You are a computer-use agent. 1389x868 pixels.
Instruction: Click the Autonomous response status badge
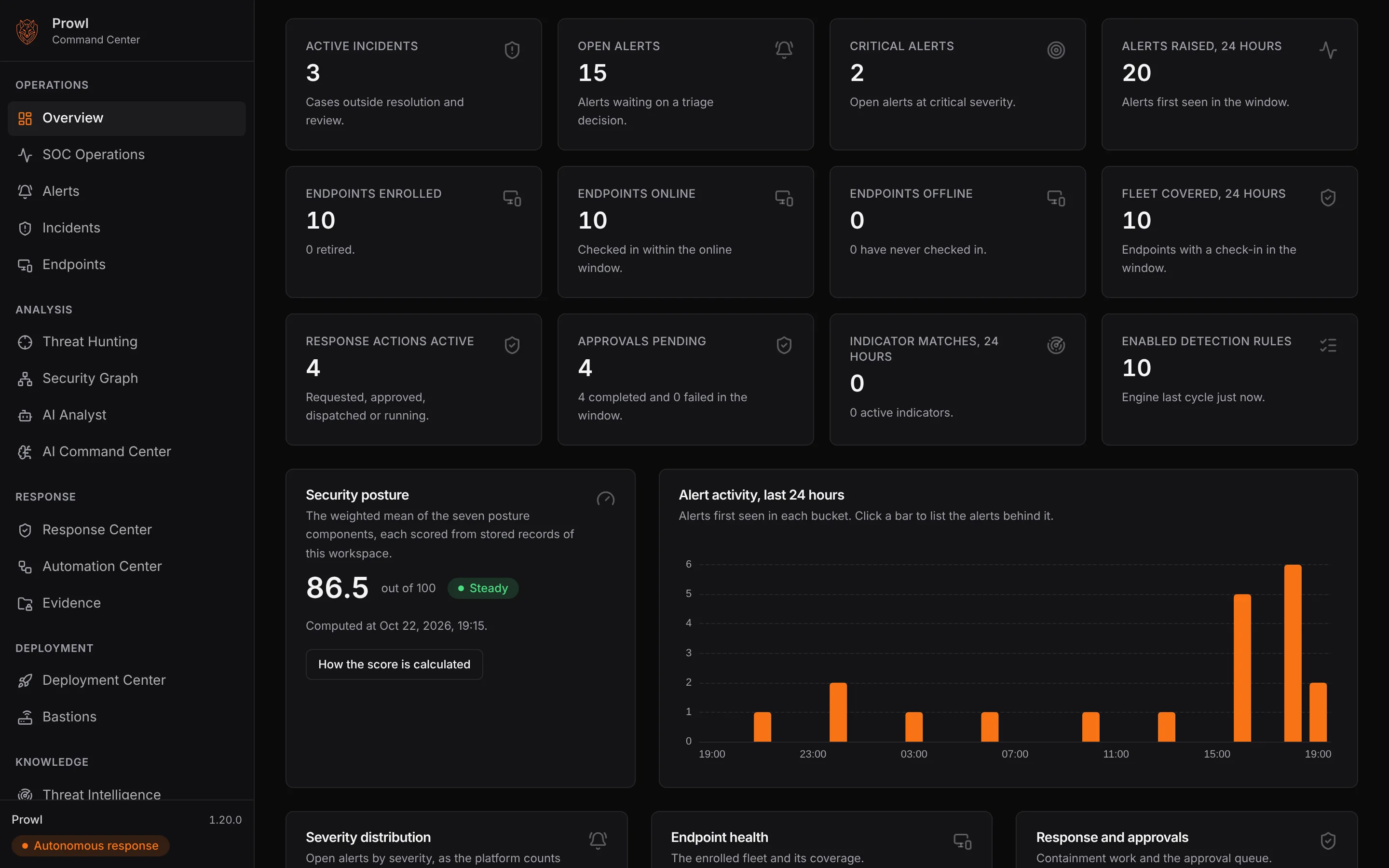coord(91,846)
